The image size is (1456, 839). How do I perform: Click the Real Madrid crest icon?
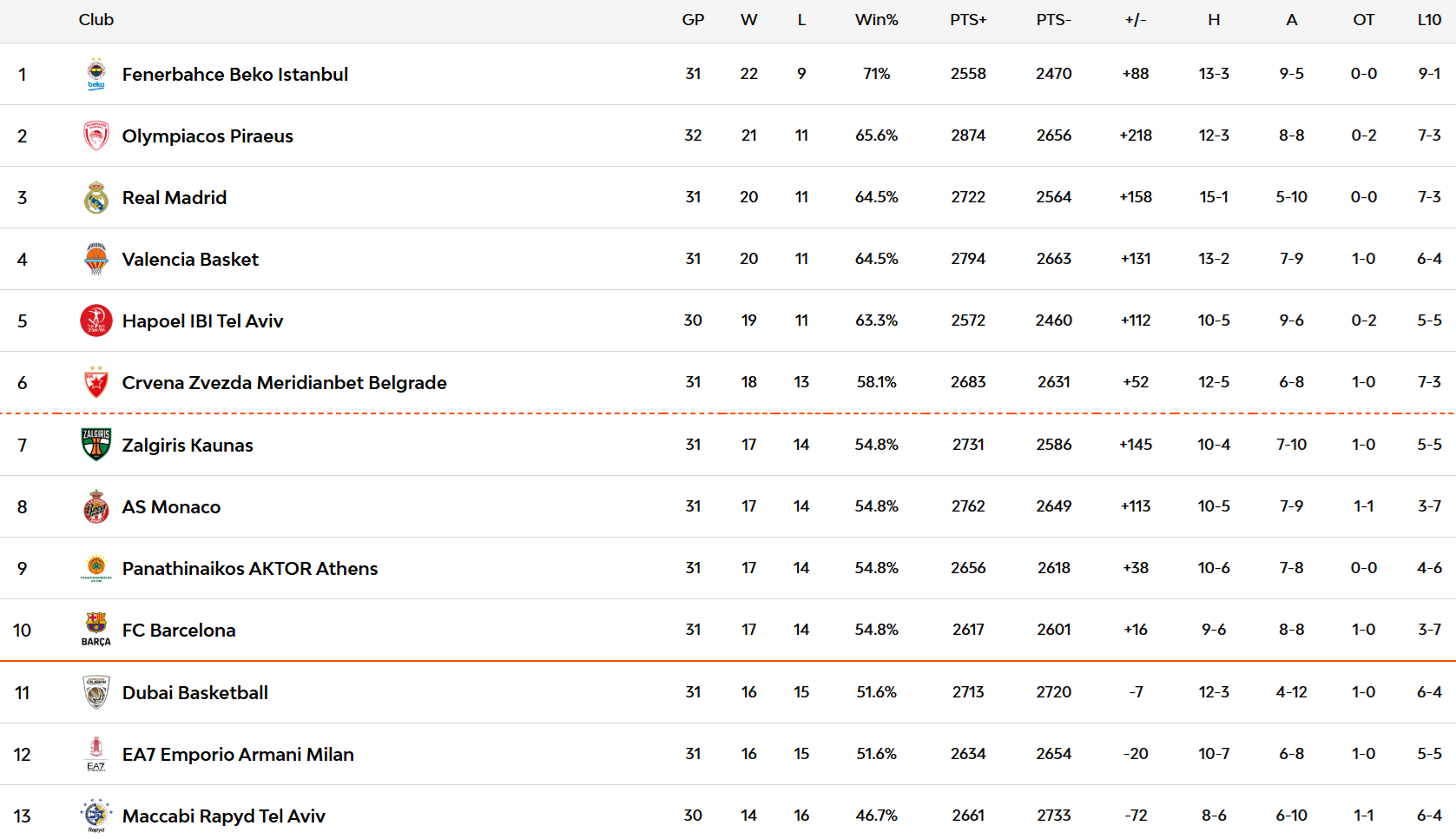click(96, 197)
